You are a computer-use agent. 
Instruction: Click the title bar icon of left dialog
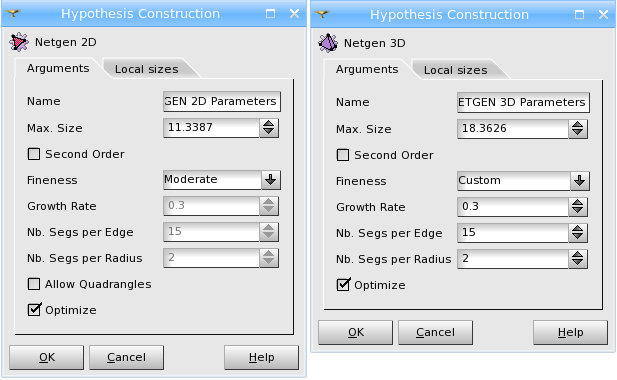pos(13,13)
